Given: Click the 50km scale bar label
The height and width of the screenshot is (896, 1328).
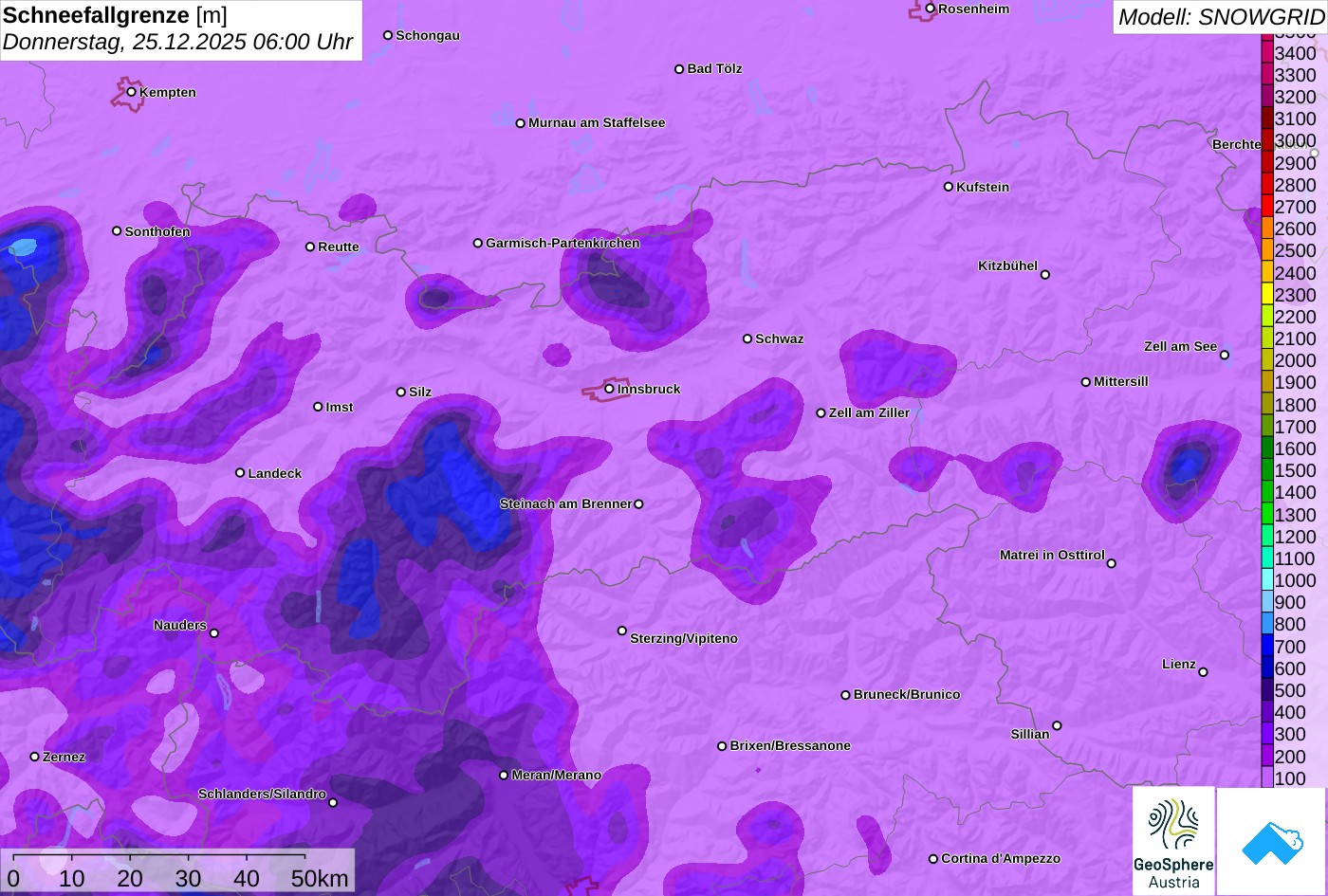Looking at the screenshot, I should [320, 878].
